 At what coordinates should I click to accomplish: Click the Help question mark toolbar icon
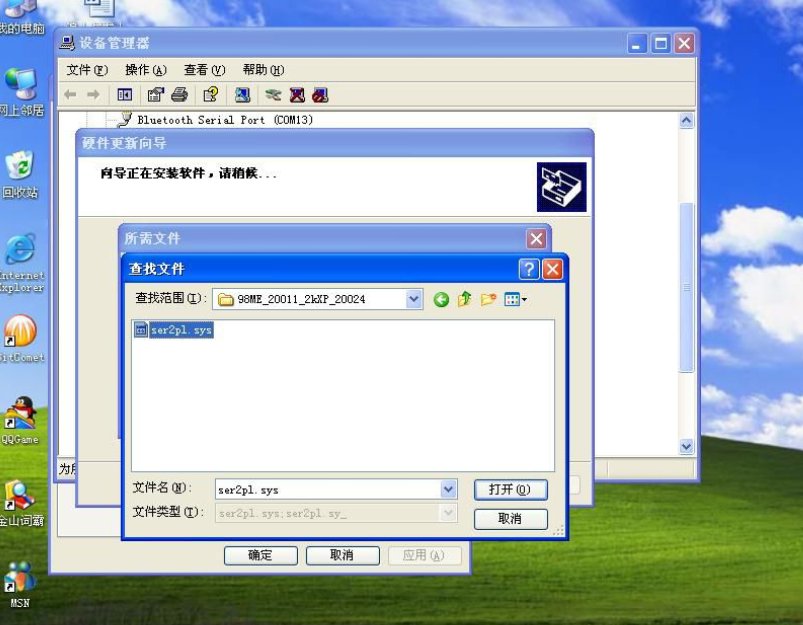pos(210,95)
